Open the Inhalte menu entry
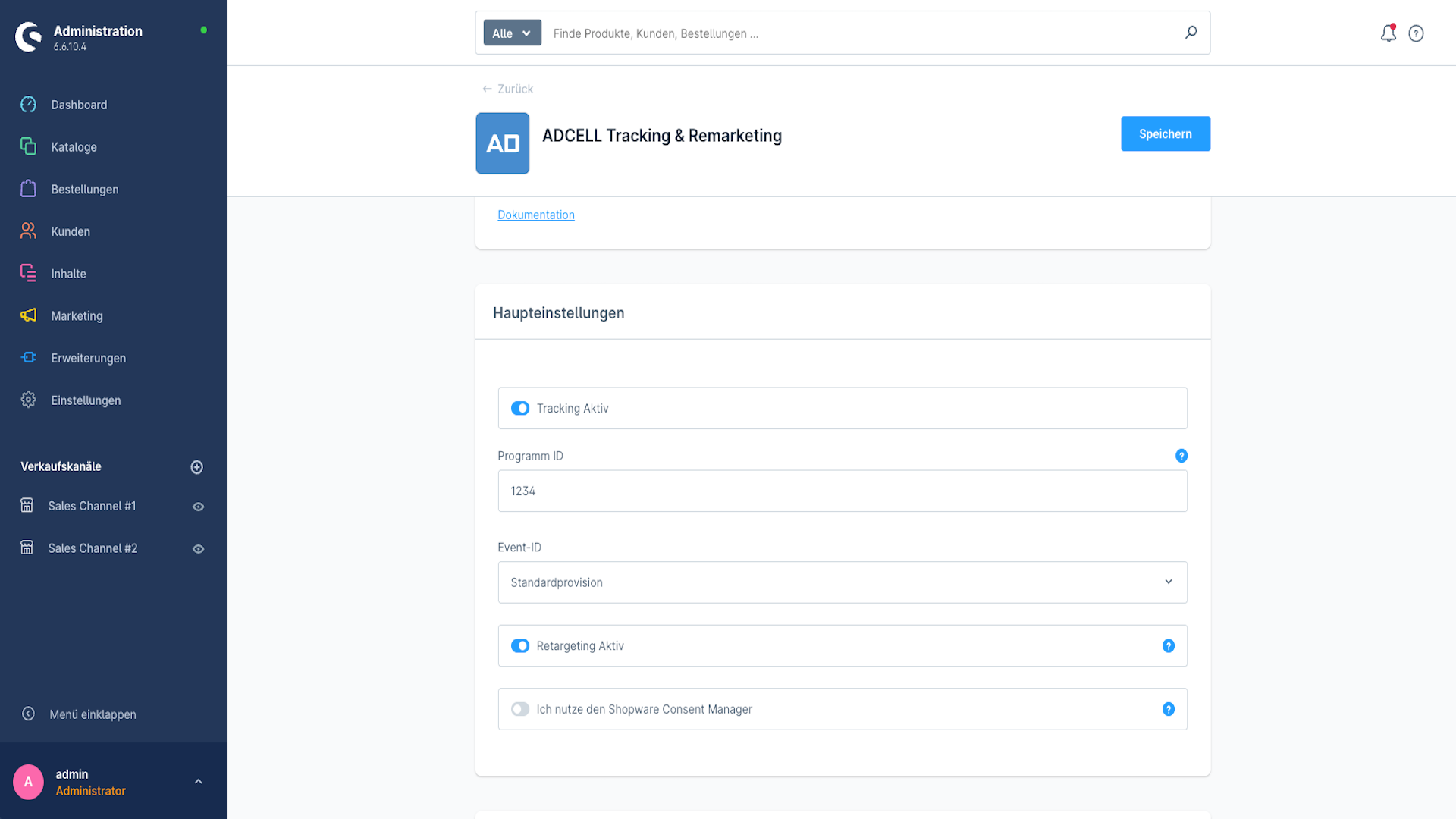The image size is (1456, 819). tap(68, 273)
